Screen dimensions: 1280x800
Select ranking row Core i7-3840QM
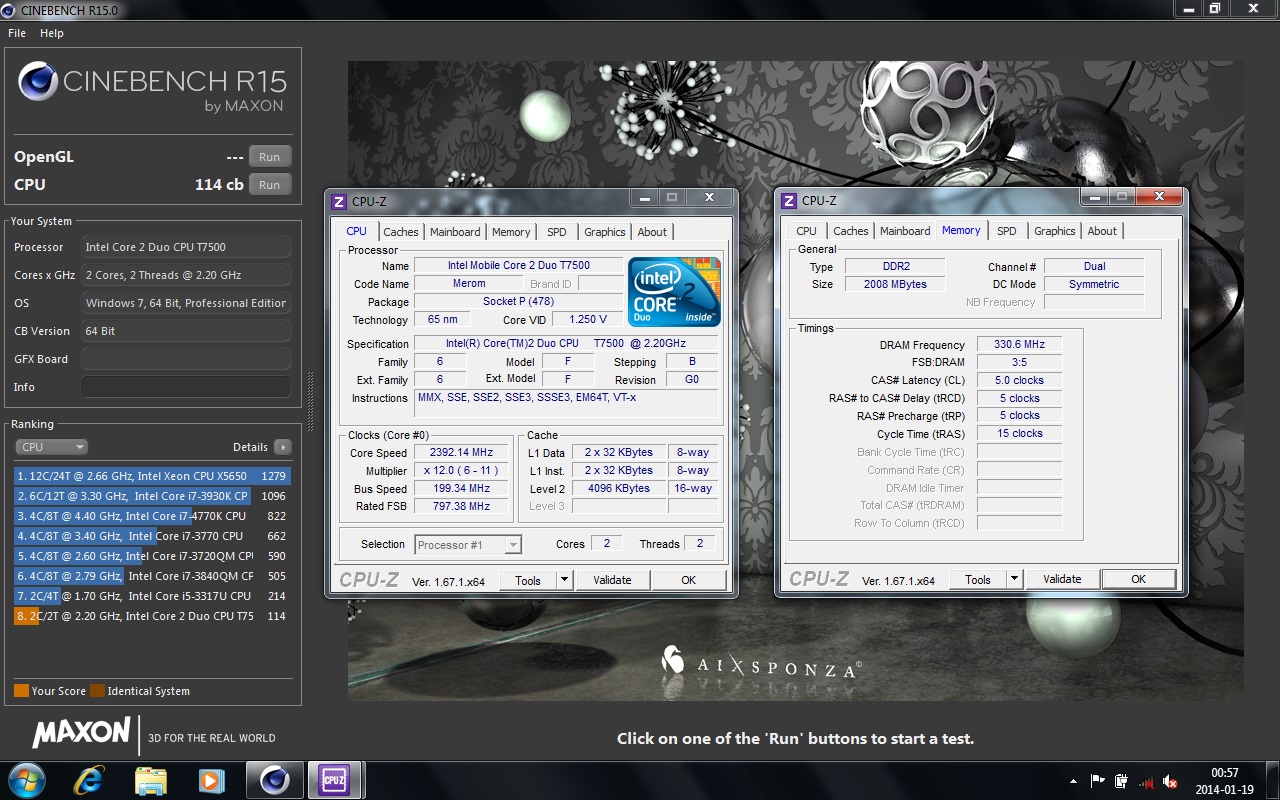(152, 576)
